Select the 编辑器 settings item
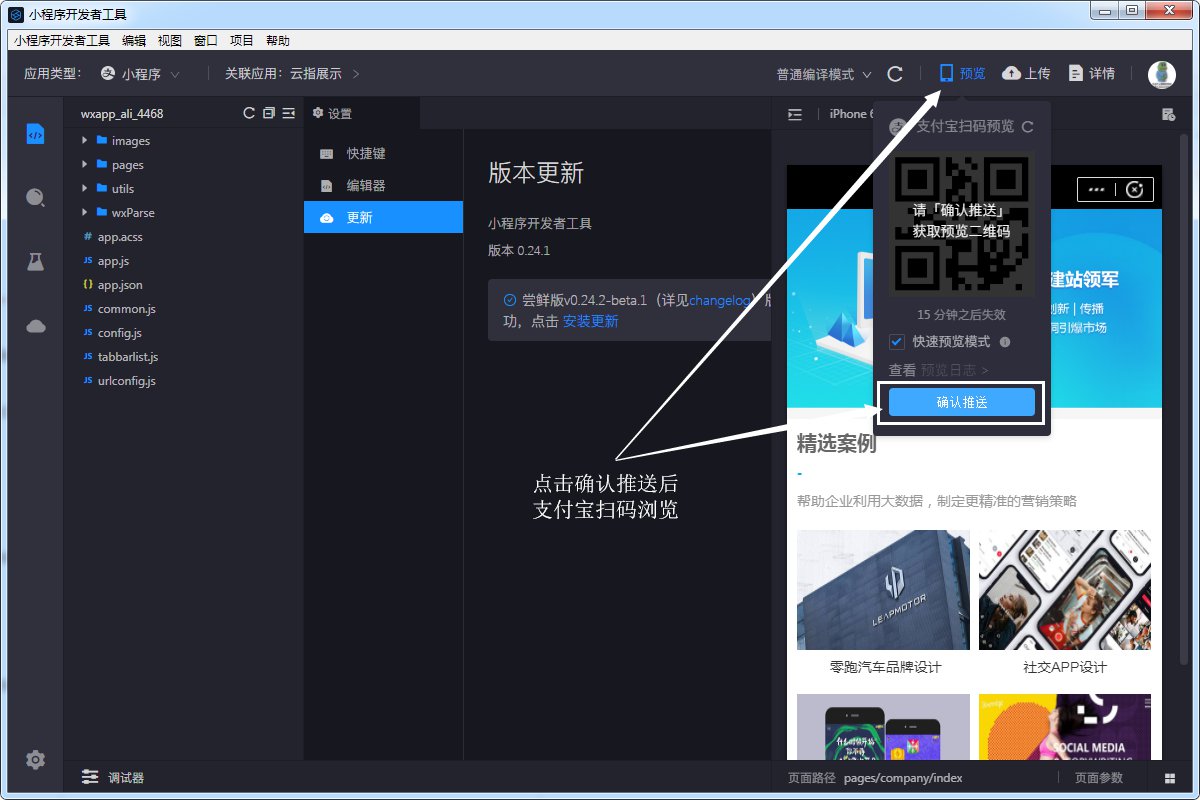This screenshot has height=800, width=1200. pyautogui.click(x=365, y=186)
